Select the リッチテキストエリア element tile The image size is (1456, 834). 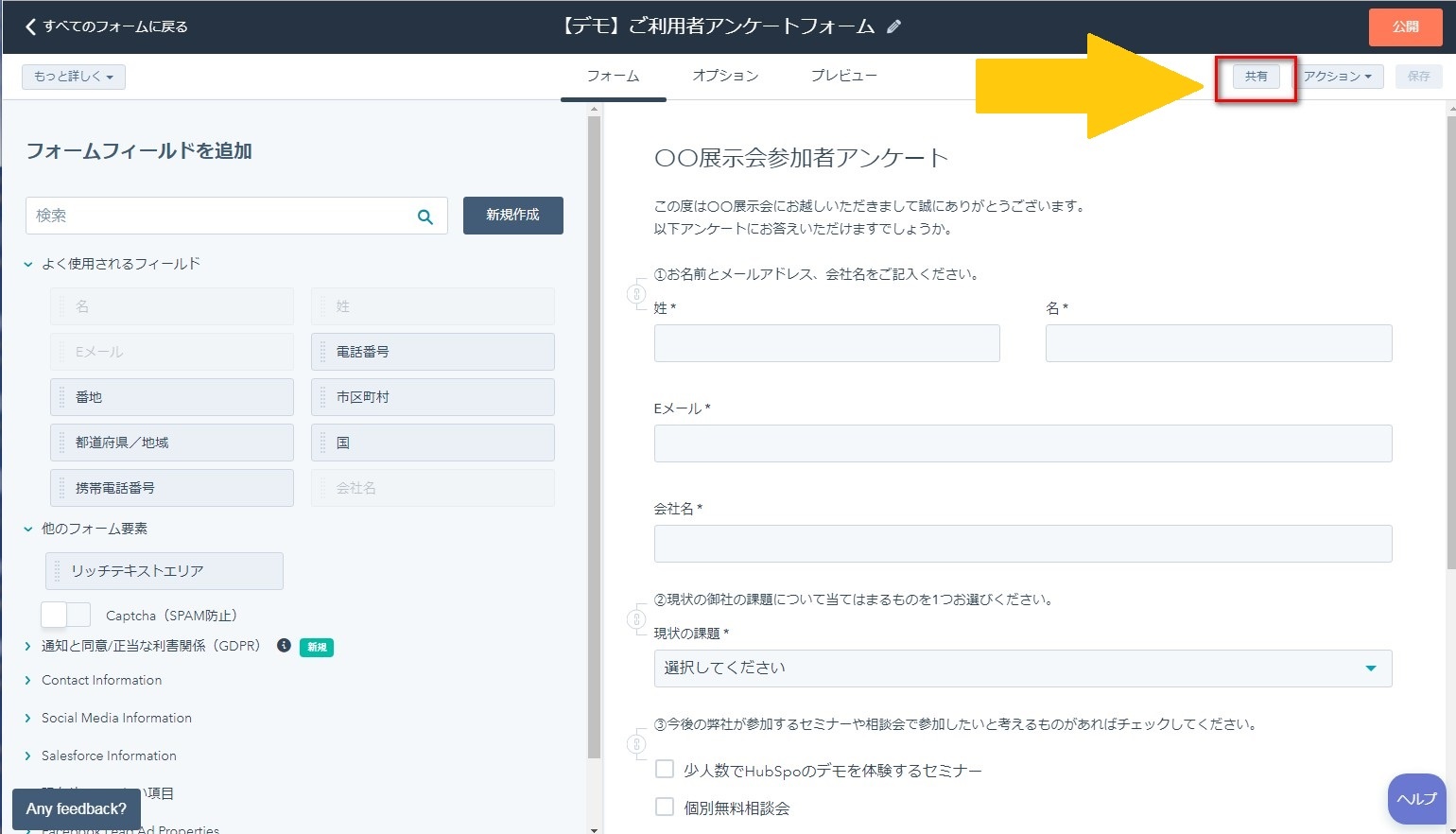[165, 571]
